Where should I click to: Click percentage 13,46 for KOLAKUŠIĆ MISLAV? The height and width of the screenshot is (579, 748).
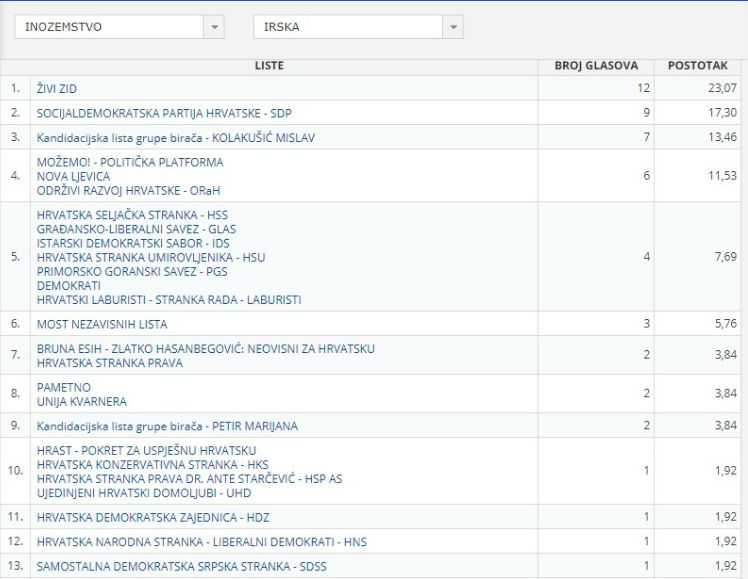coord(722,137)
